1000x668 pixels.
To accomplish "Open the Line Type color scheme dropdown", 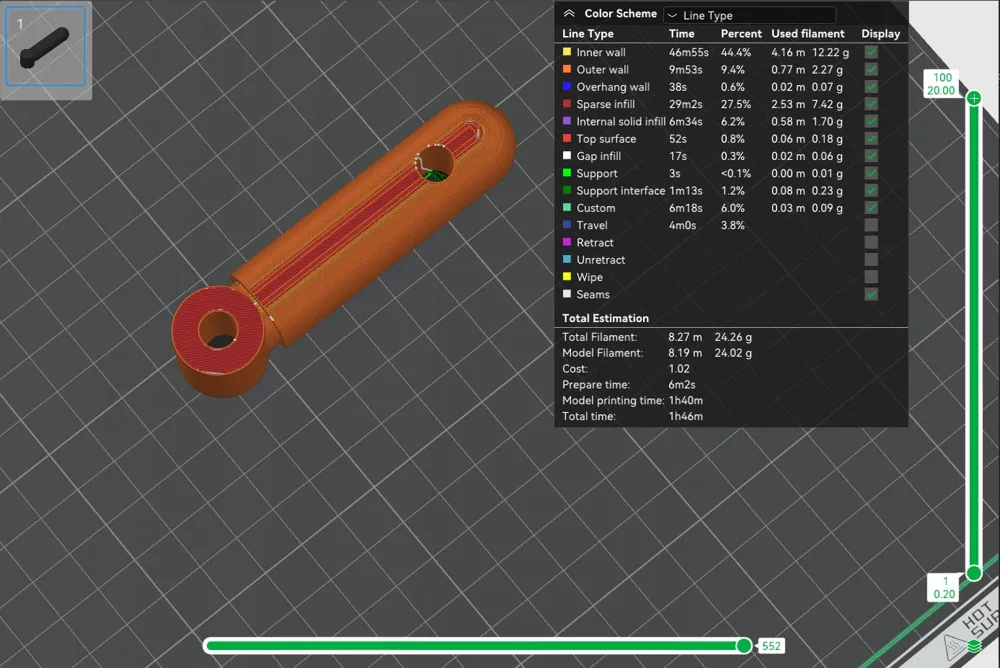I will 749,15.
